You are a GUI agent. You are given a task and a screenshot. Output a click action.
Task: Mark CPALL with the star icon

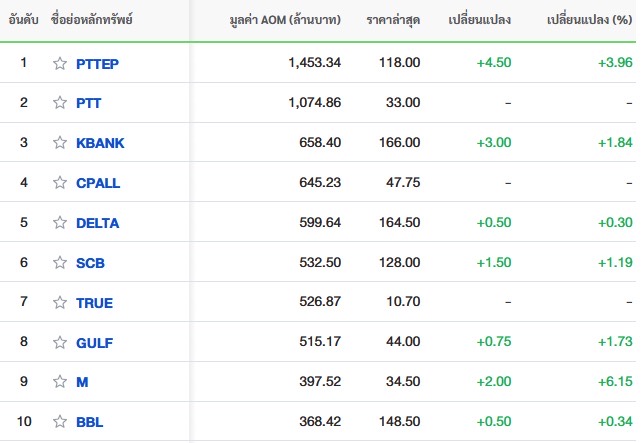[x=60, y=183]
